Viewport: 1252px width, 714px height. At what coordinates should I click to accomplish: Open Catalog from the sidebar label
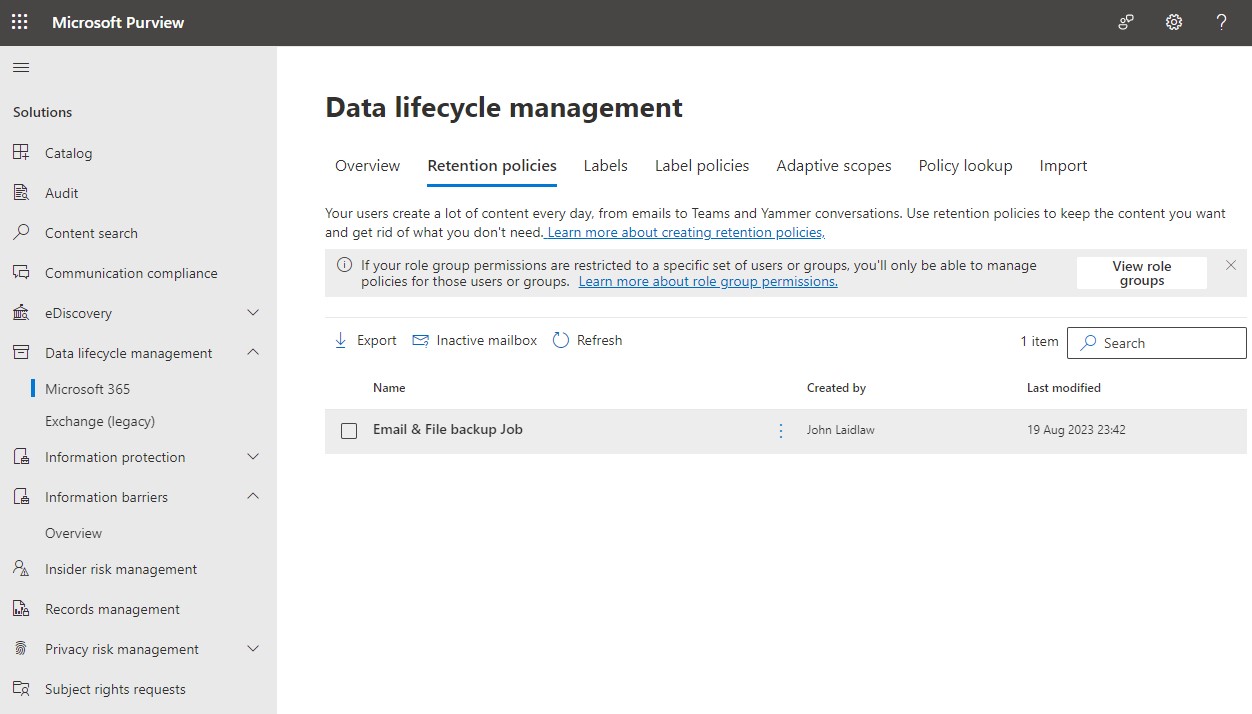tap(68, 153)
